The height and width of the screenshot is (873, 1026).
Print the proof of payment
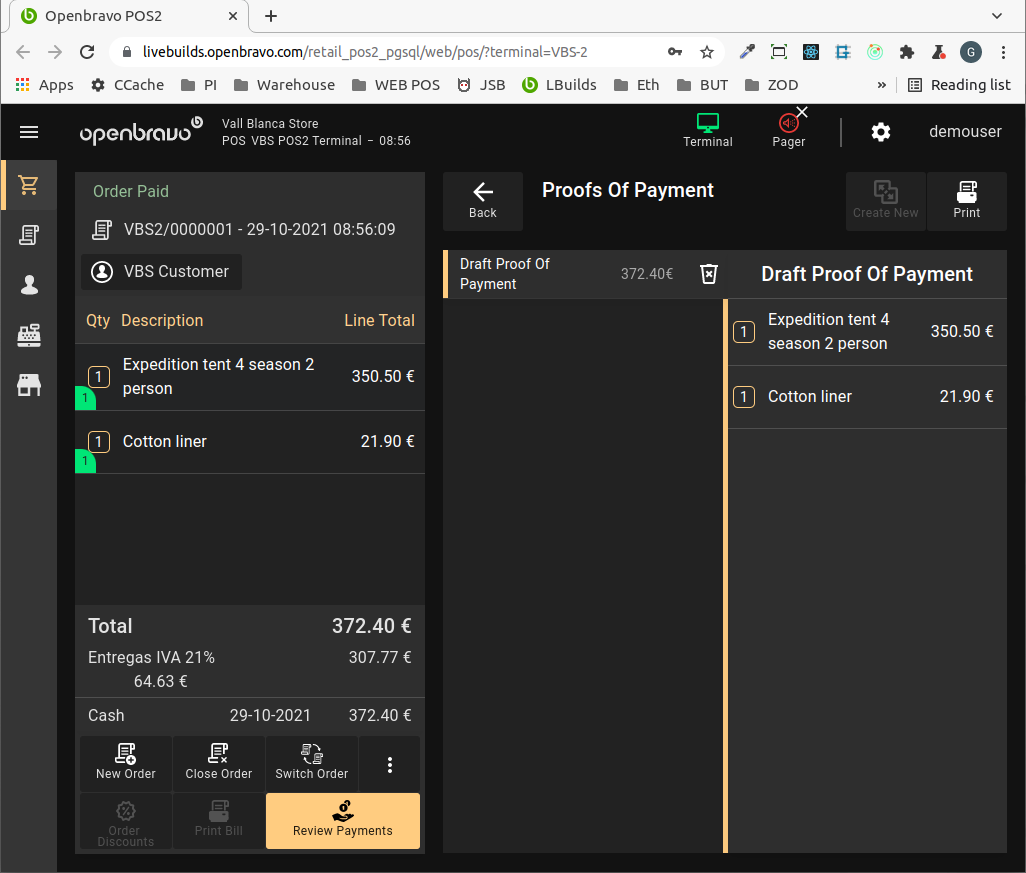tap(966, 201)
